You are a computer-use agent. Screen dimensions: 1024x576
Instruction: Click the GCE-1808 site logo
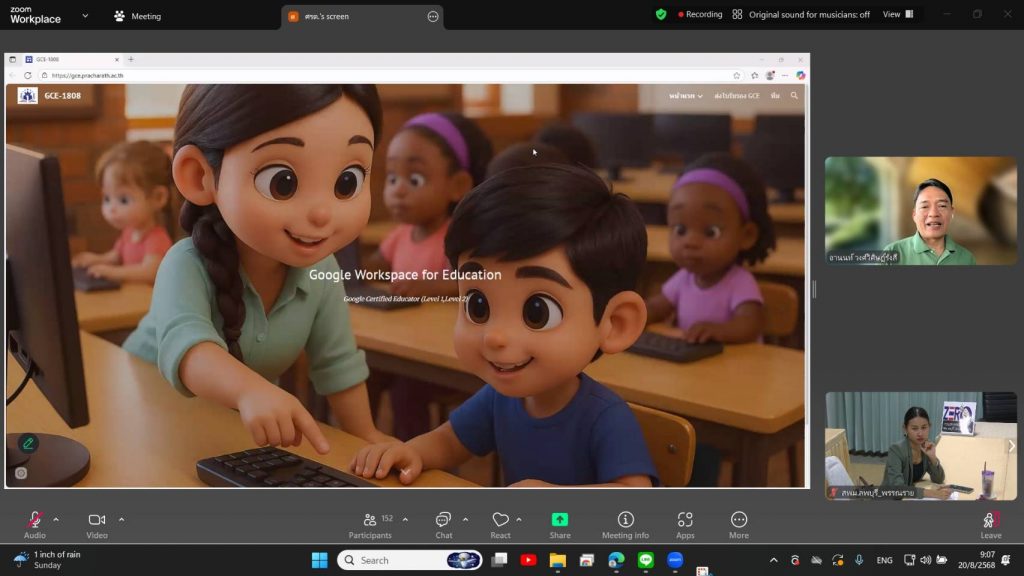pyautogui.click(x=27, y=96)
